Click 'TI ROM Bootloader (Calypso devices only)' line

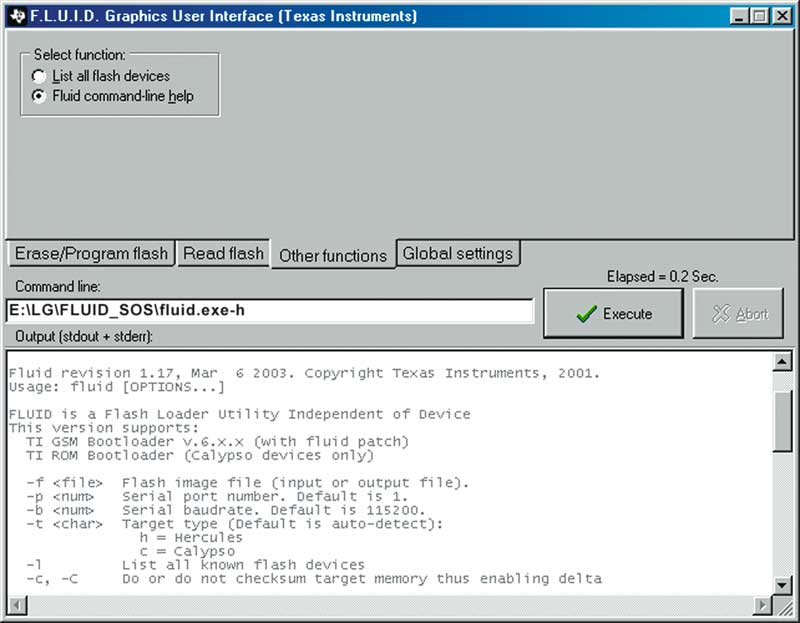[x=200, y=455]
